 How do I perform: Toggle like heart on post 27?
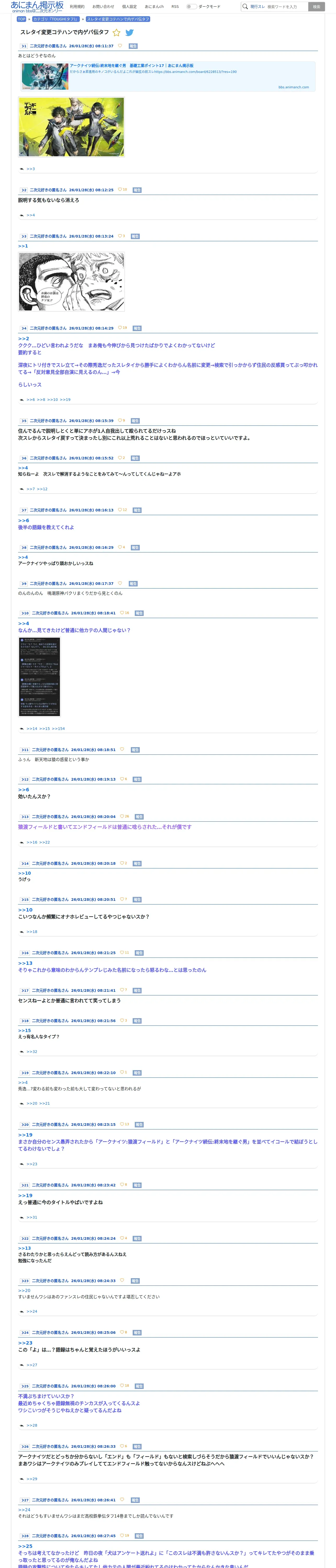point(122,1499)
